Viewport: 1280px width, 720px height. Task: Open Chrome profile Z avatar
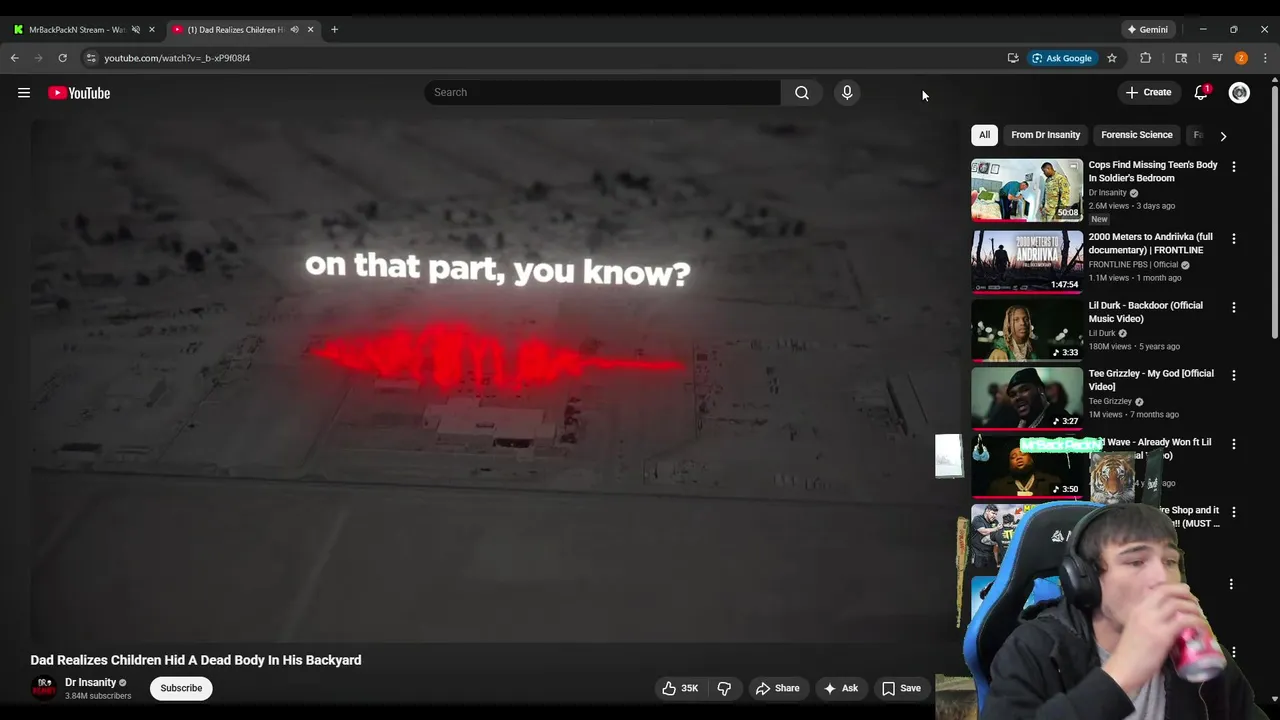click(1241, 58)
